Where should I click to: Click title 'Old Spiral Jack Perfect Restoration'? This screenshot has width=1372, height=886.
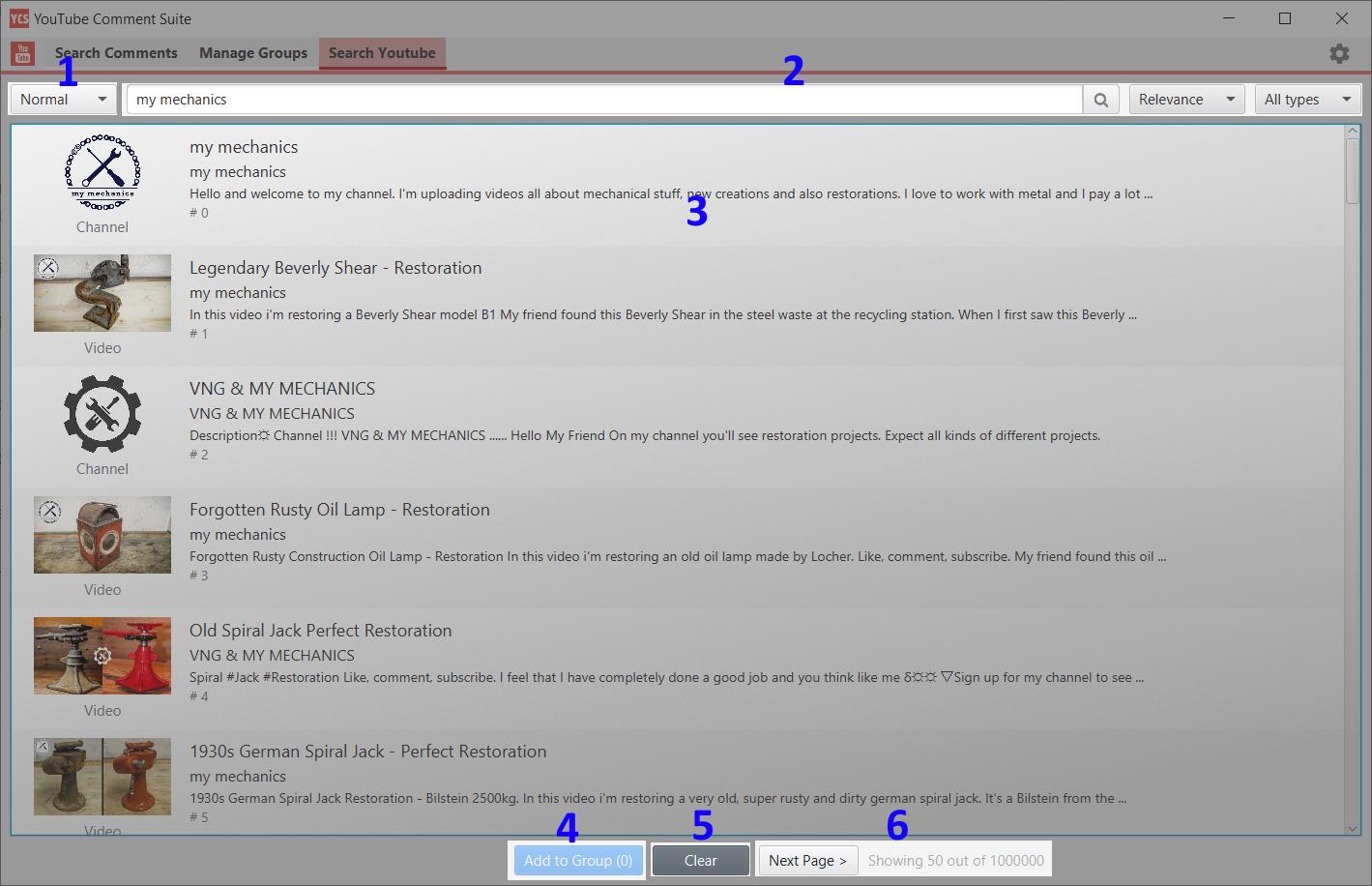coord(321,631)
